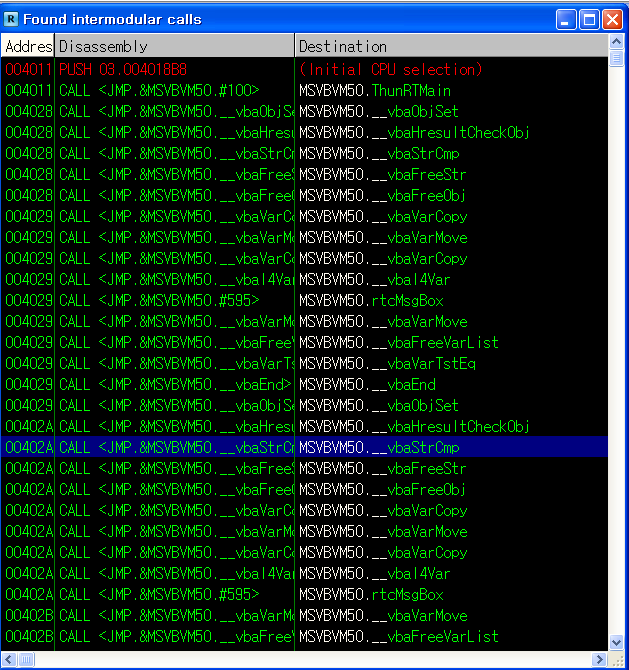Select __vbaFreeObj destination at address 00402A
Screen dimensions: 629x670
[382, 489]
